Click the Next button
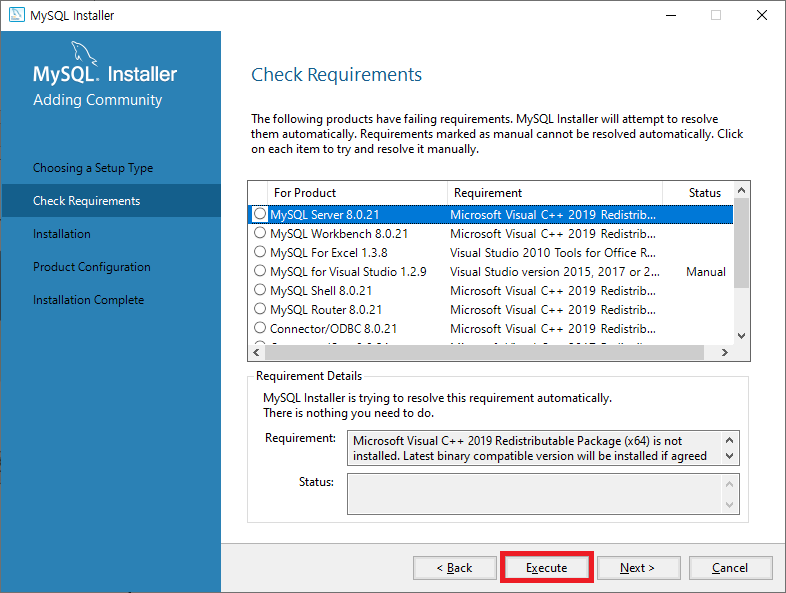 tap(638, 567)
